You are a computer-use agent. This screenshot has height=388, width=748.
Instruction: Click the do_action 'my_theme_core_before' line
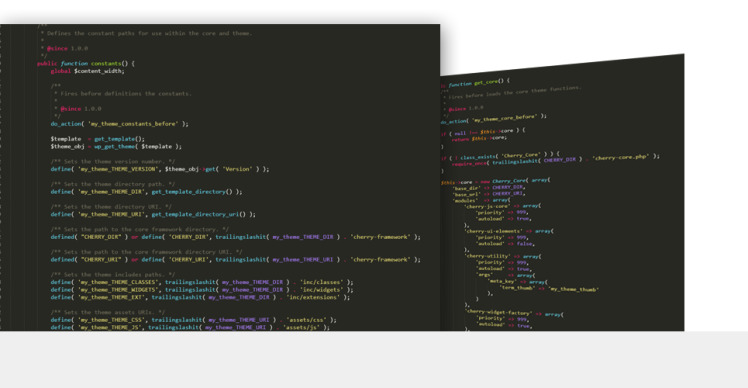tap(494, 118)
